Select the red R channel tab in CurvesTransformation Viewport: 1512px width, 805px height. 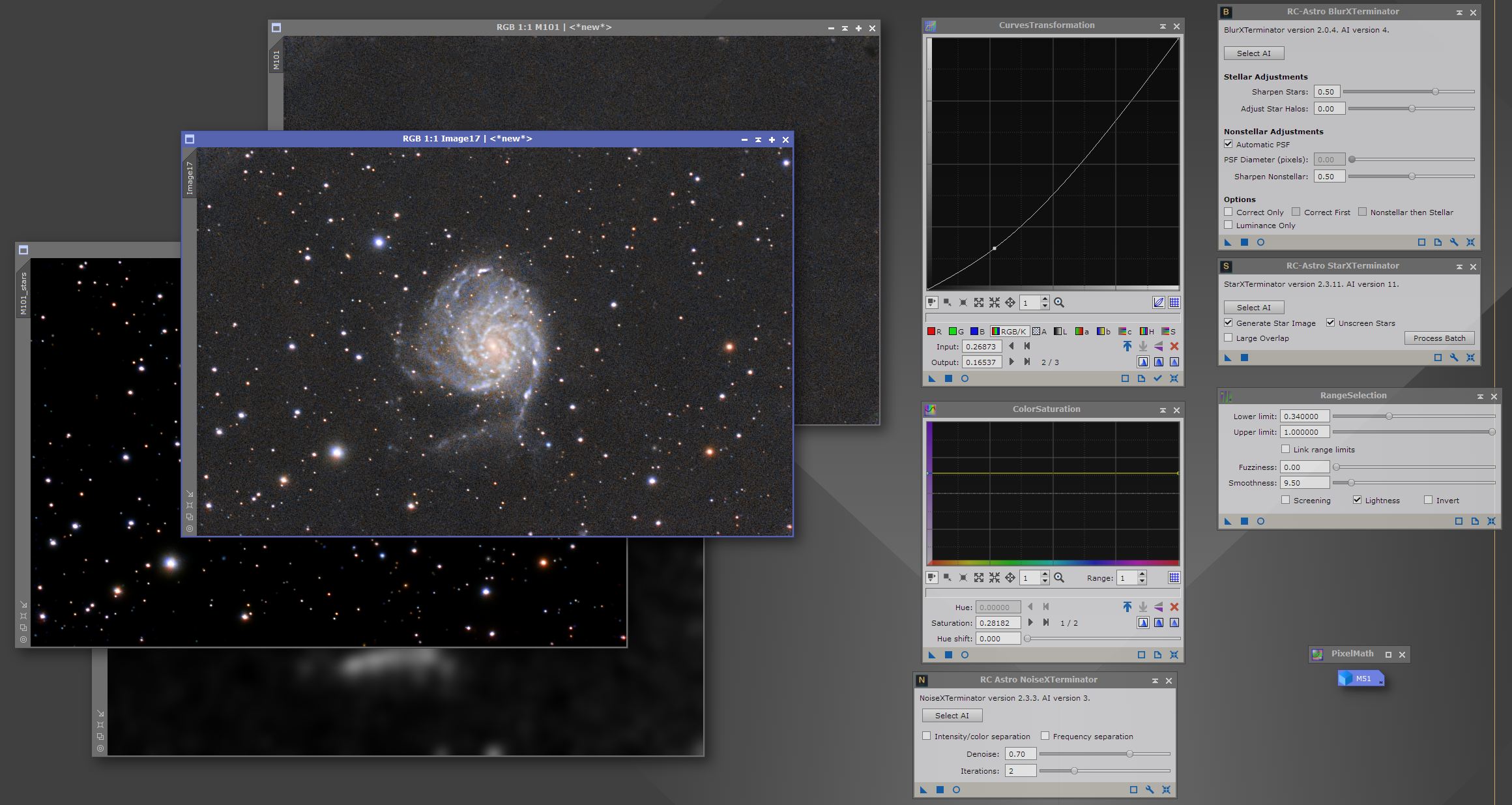pos(935,331)
